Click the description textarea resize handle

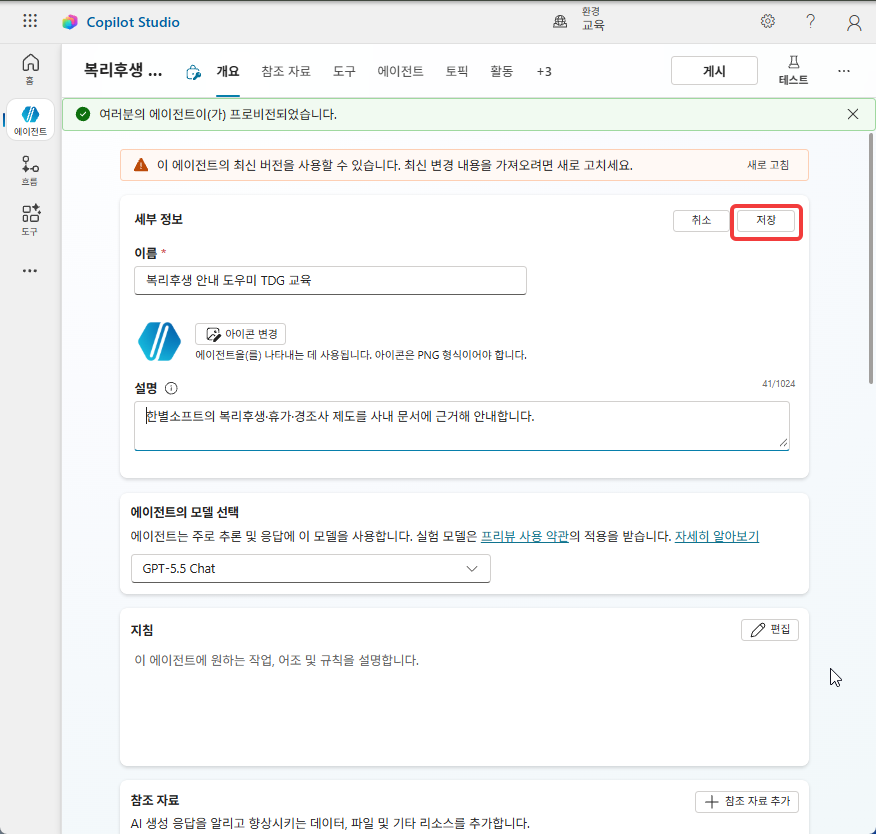coord(783,443)
